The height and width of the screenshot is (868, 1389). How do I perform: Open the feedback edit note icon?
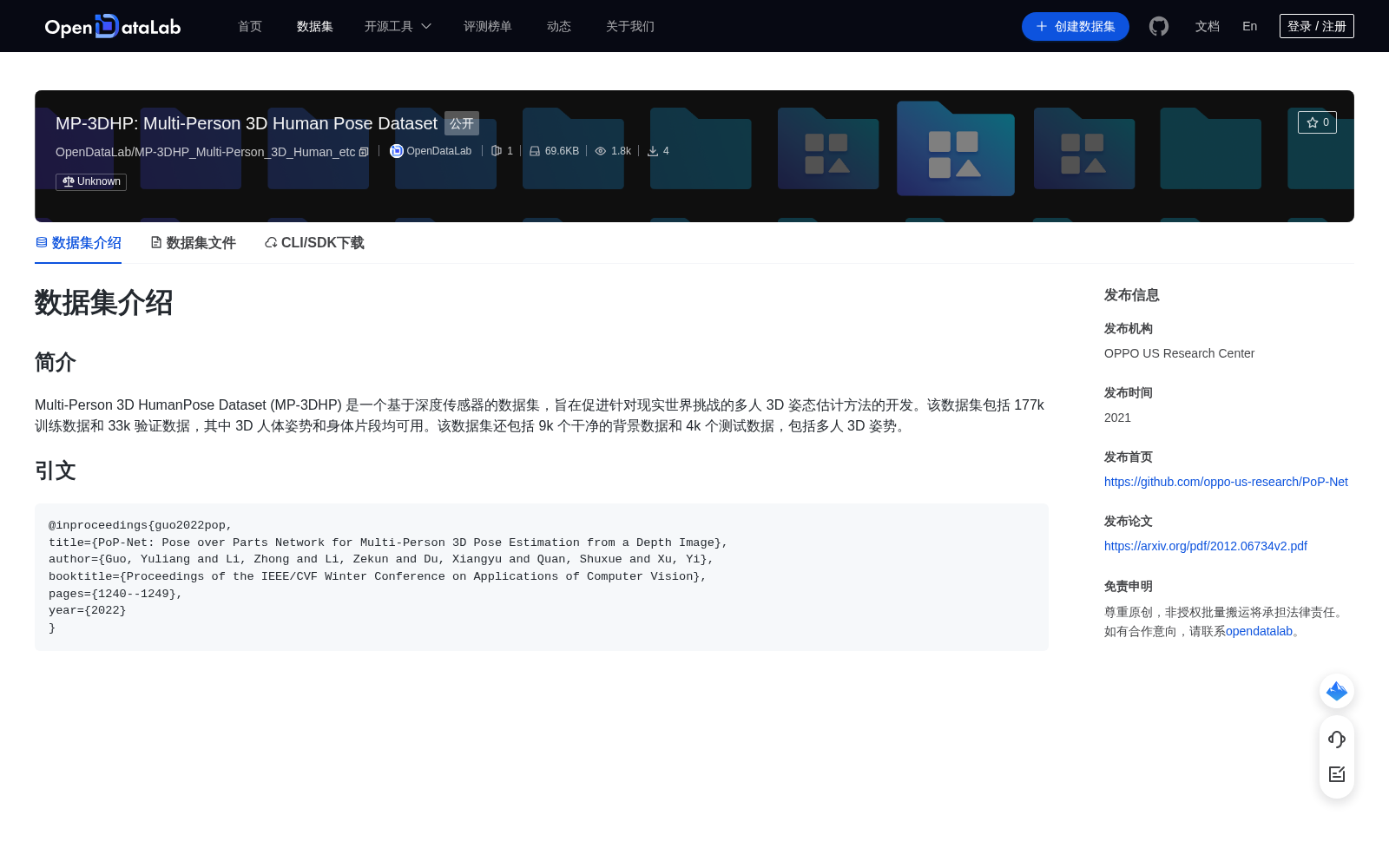[x=1337, y=774]
